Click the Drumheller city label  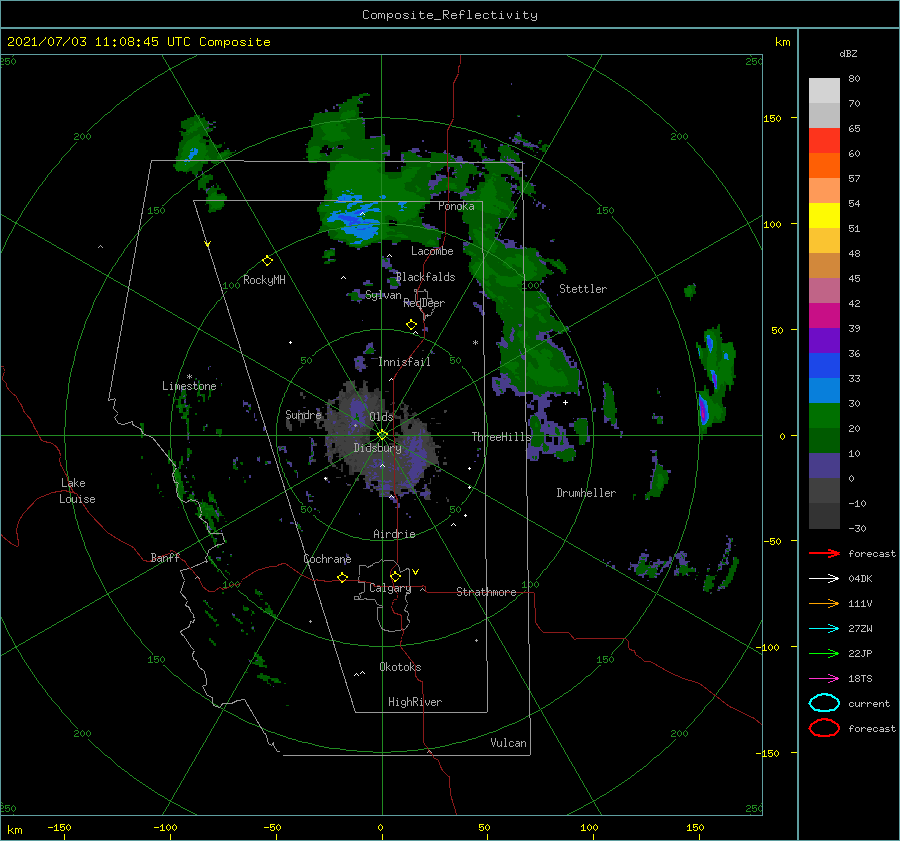tap(586, 493)
